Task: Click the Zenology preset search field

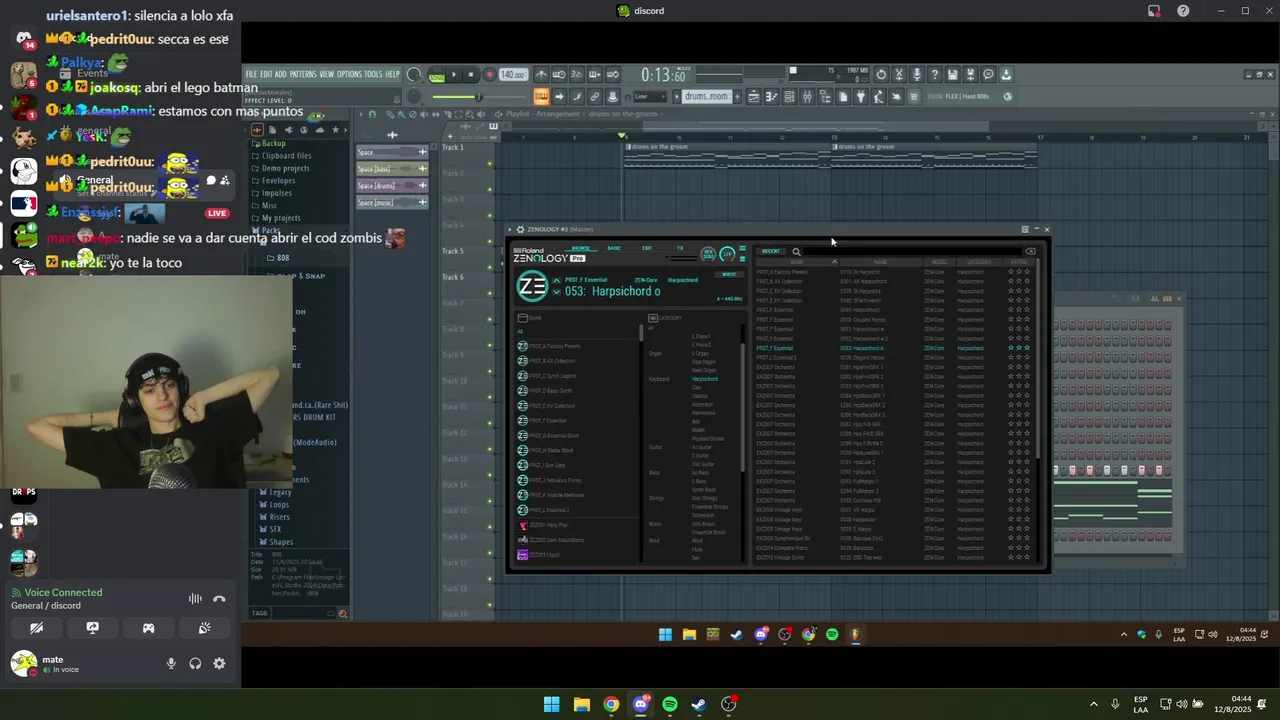Action: click(x=912, y=251)
